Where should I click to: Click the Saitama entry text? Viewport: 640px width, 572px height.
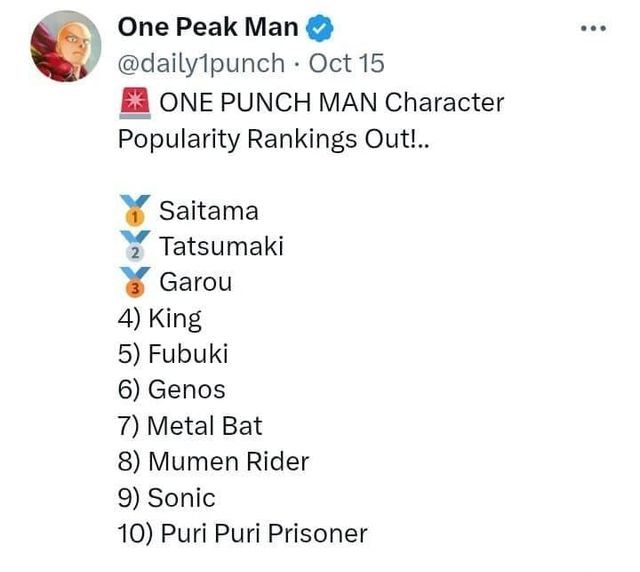pyautogui.click(x=208, y=211)
